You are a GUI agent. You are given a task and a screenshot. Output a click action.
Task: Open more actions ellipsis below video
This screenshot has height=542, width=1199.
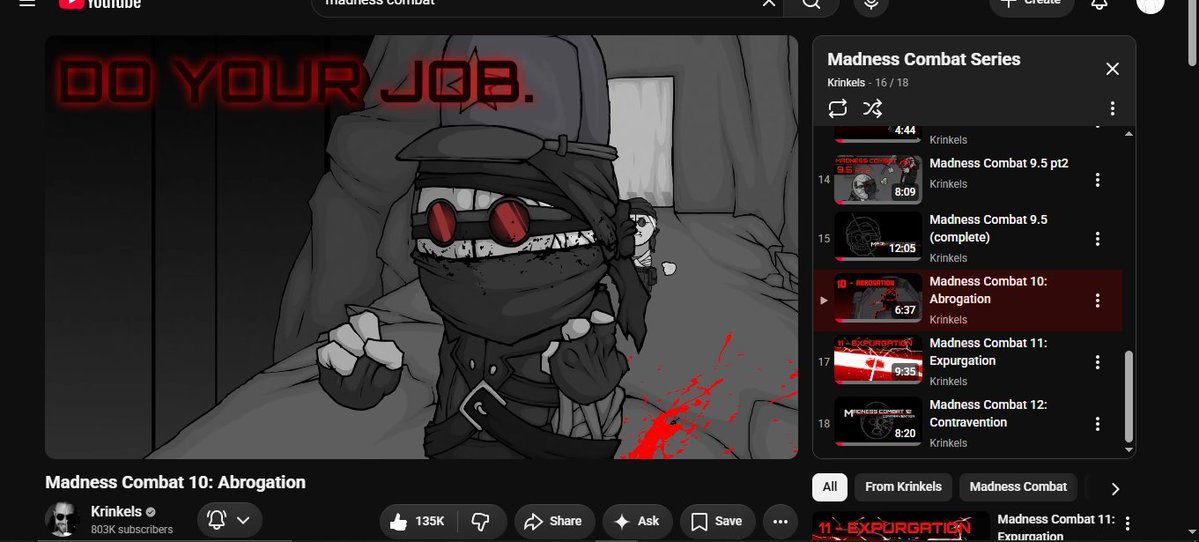780,521
